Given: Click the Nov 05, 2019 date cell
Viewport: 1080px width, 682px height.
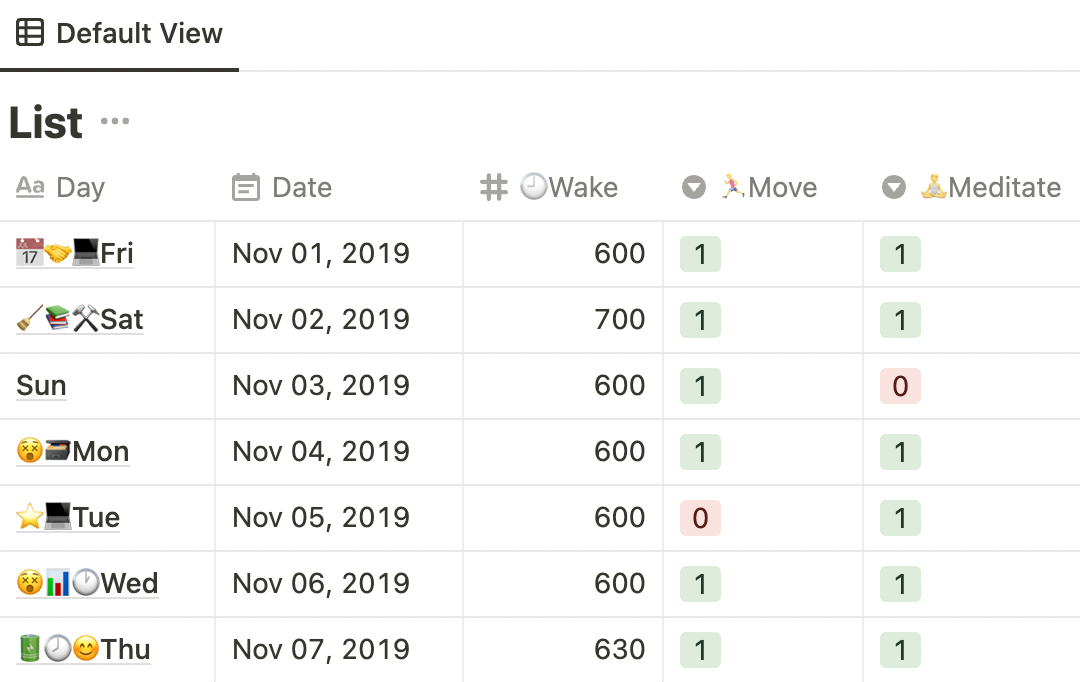Looking at the screenshot, I should click(x=339, y=517).
